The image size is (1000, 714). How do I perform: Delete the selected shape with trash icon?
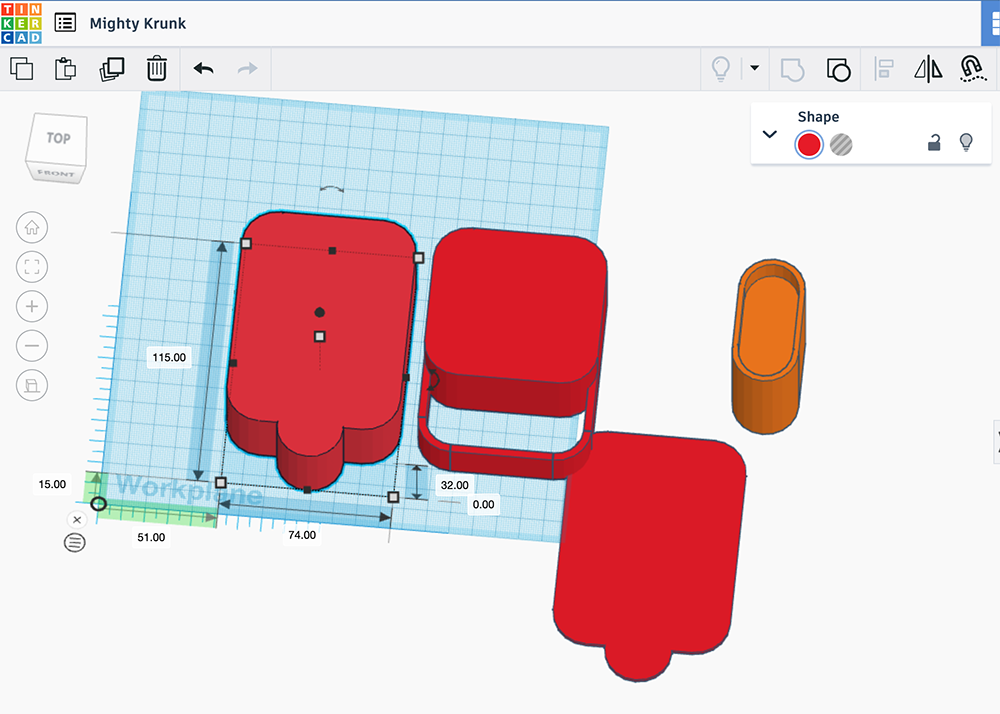pyautogui.click(x=157, y=69)
